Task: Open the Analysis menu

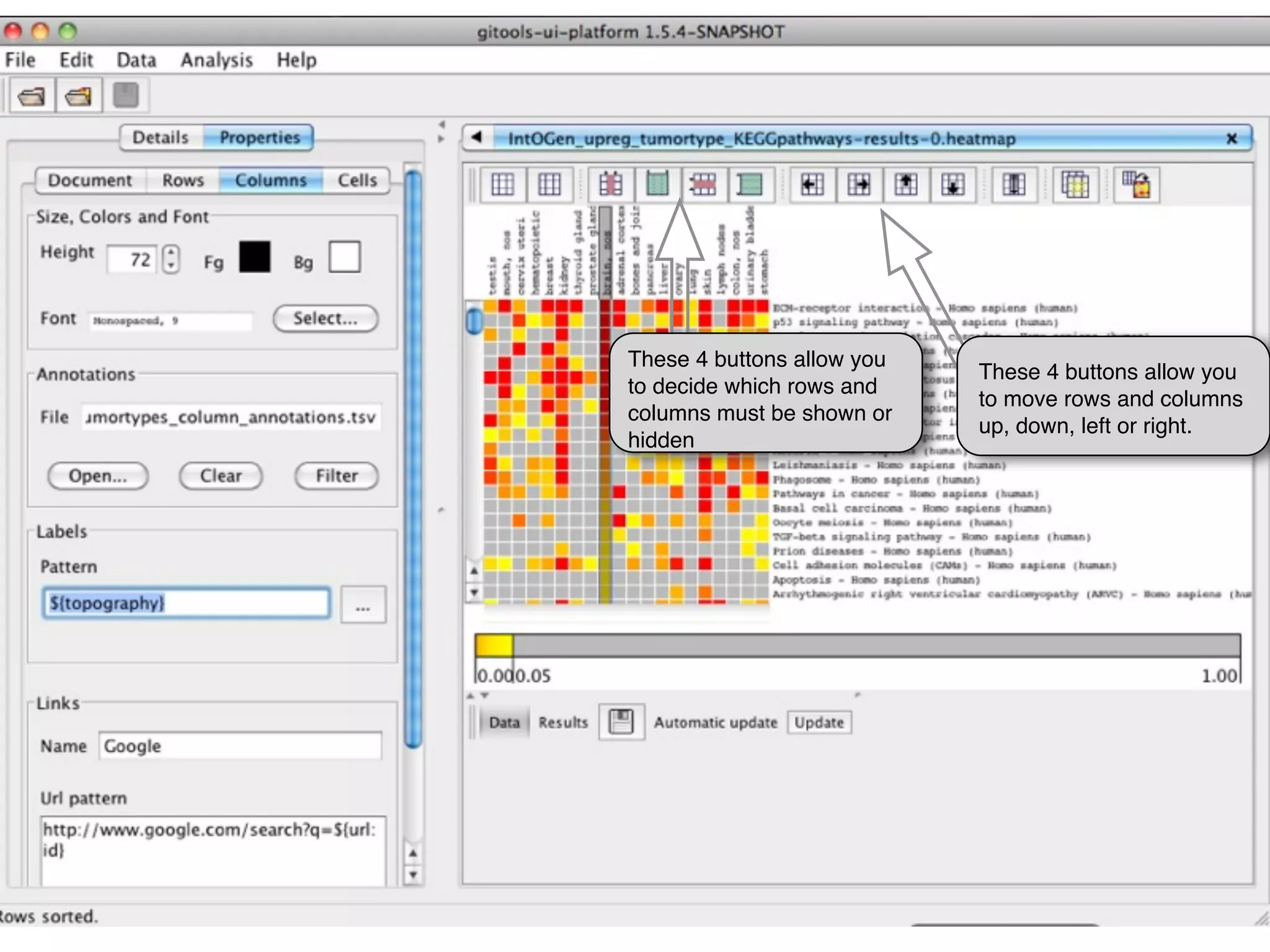Action: (216, 60)
